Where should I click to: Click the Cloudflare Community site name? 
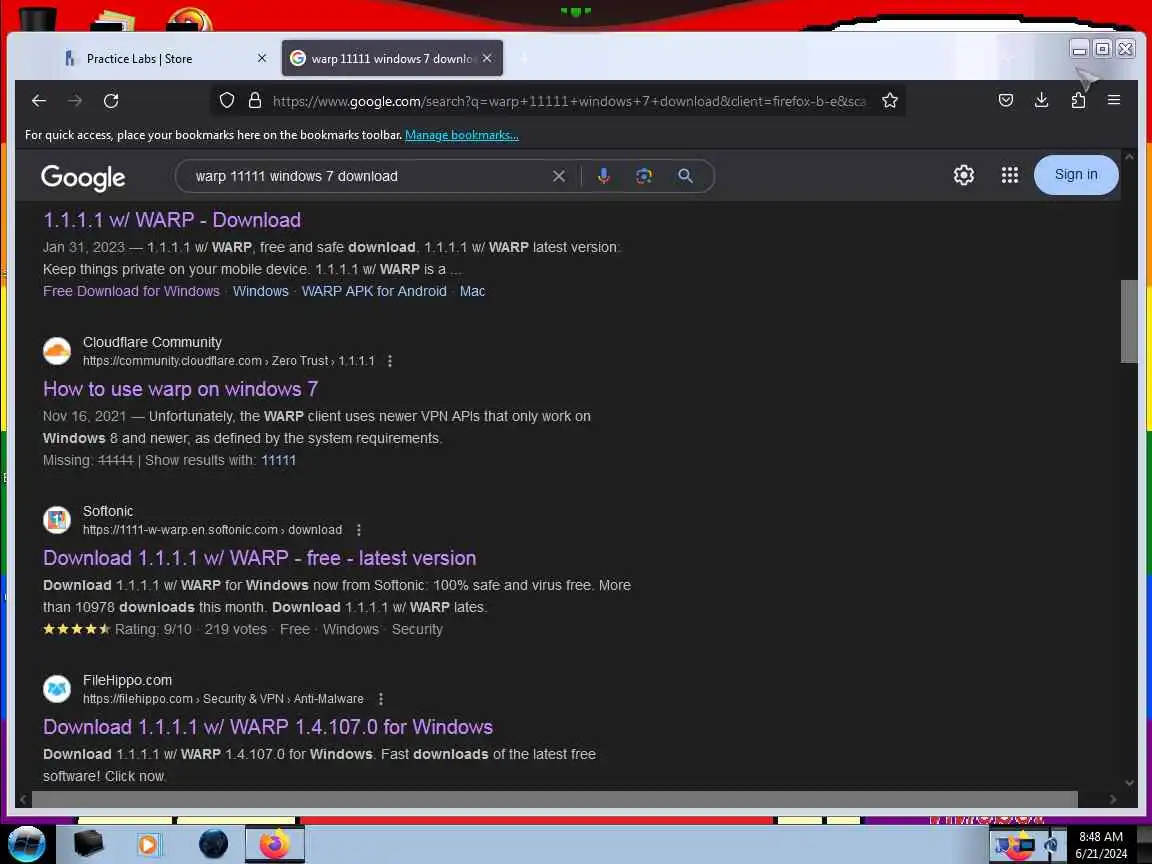(152, 342)
